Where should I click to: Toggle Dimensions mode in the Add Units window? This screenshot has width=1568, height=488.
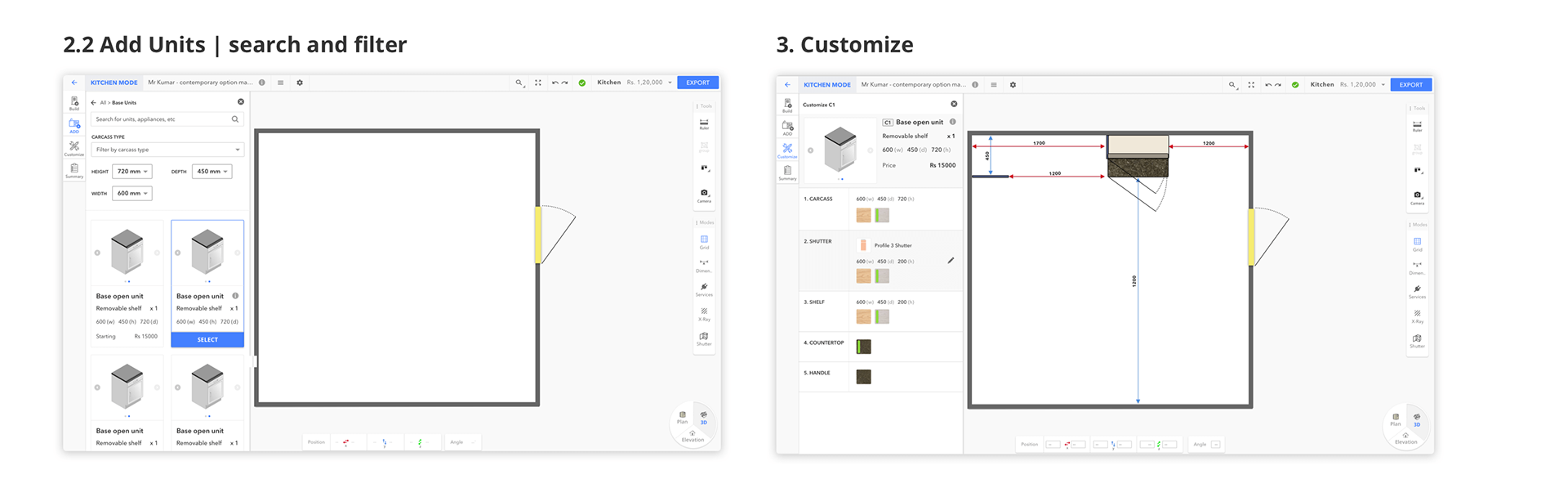coord(704,266)
